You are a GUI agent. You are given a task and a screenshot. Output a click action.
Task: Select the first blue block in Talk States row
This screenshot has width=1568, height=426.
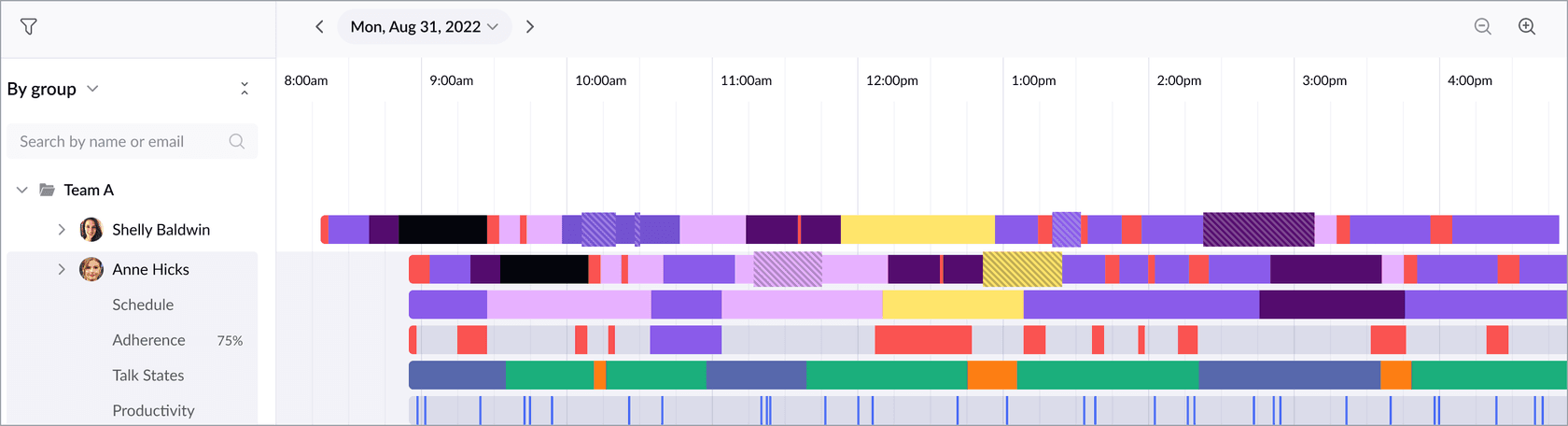click(x=457, y=376)
